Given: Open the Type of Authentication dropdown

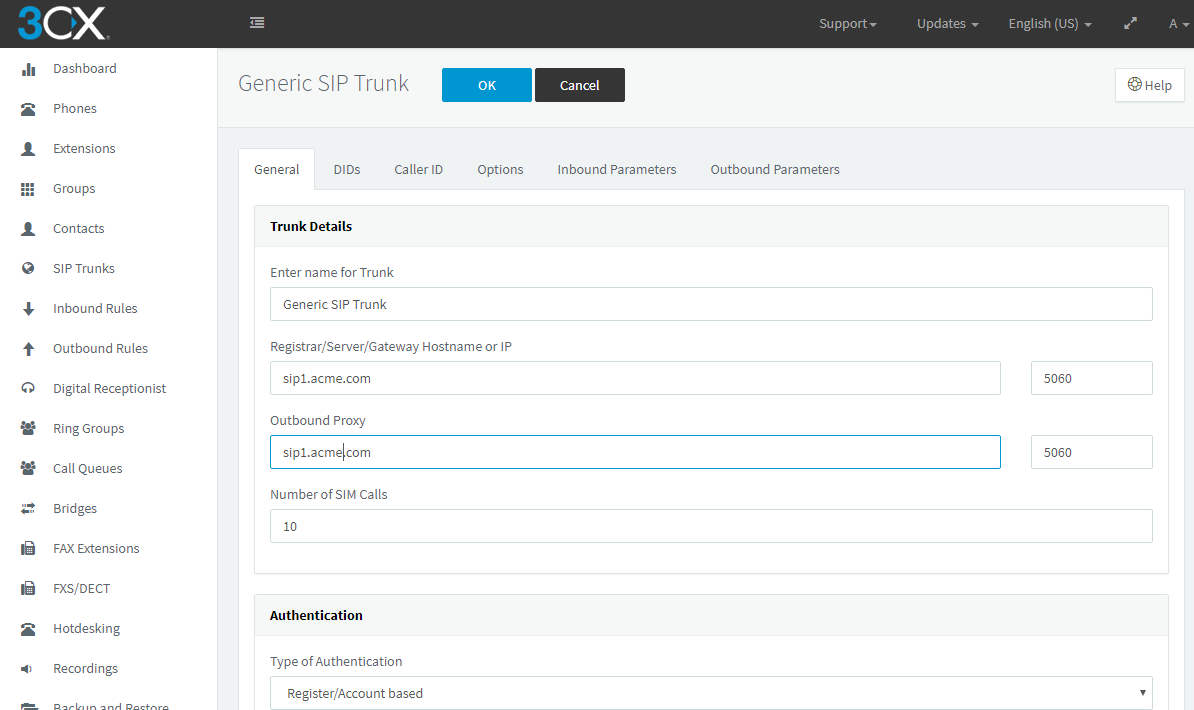Looking at the screenshot, I should [710, 693].
